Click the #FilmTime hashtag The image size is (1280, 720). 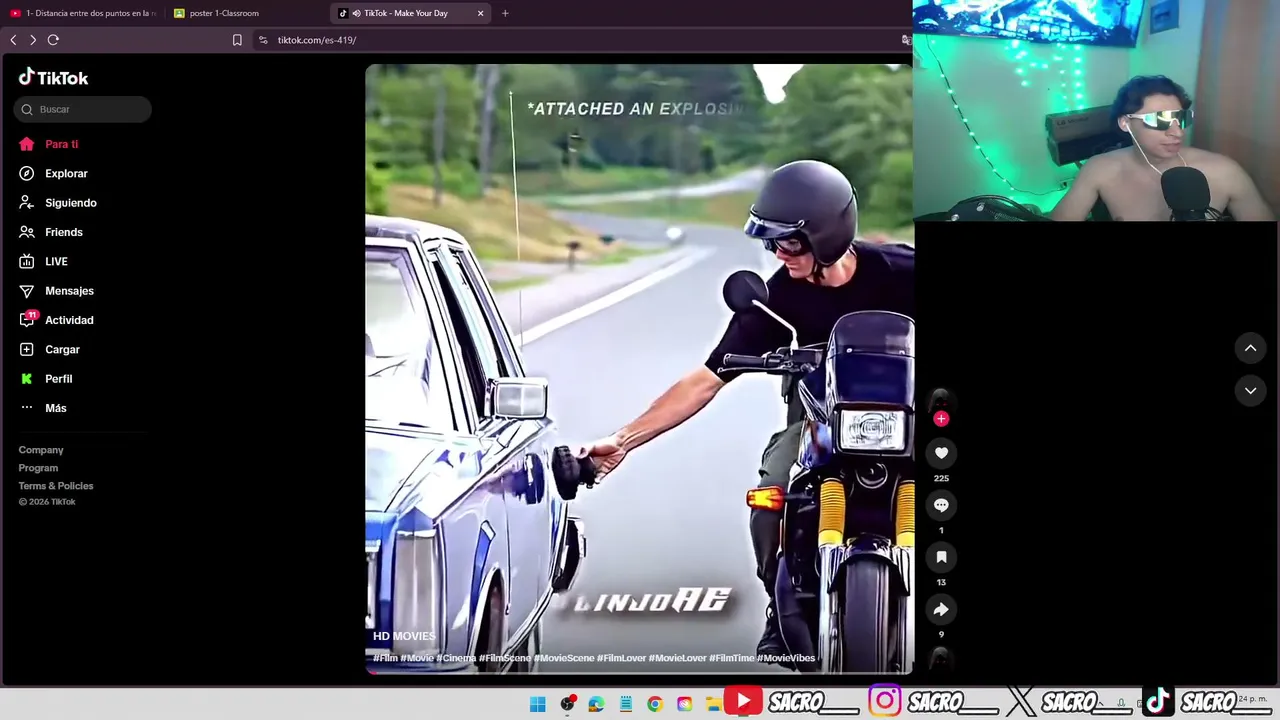(732, 658)
